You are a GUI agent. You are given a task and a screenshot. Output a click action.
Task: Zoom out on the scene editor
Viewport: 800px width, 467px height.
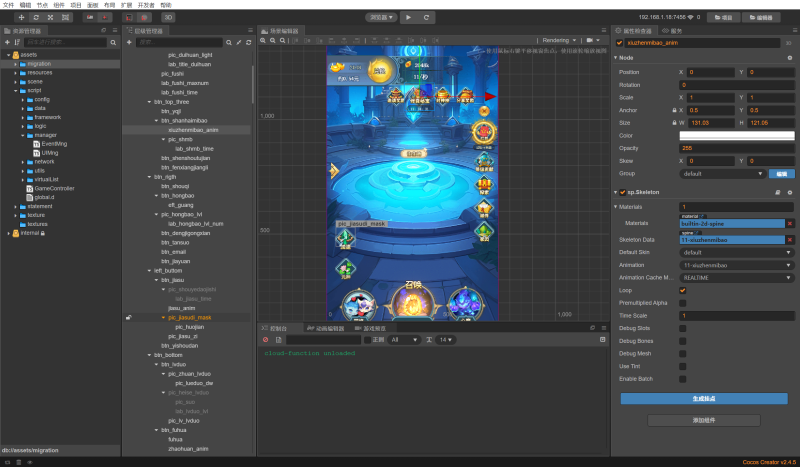[x=273, y=40]
